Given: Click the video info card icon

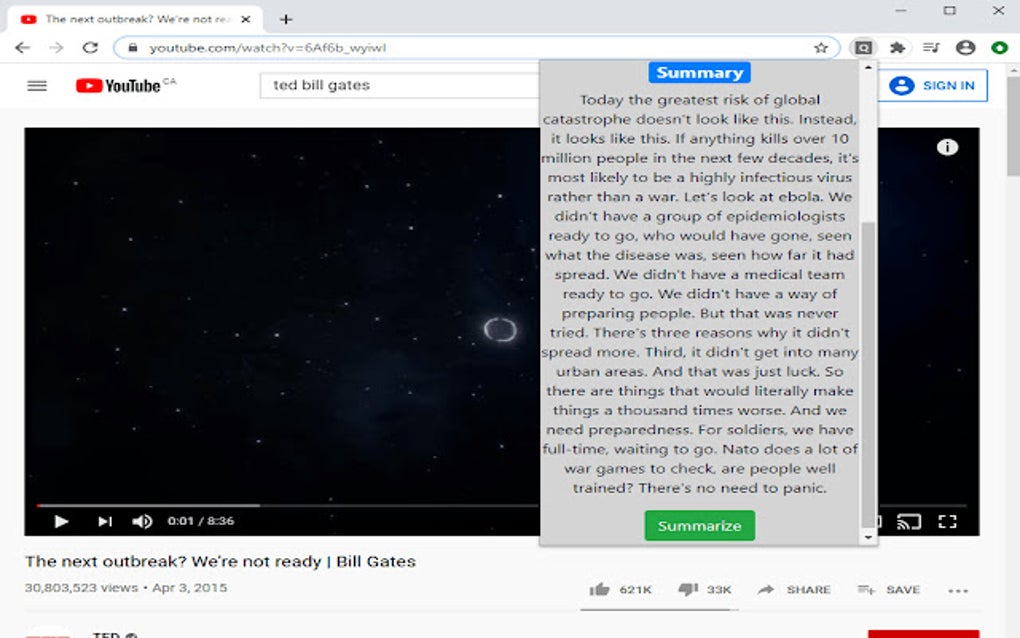Looking at the screenshot, I should click(x=947, y=146).
